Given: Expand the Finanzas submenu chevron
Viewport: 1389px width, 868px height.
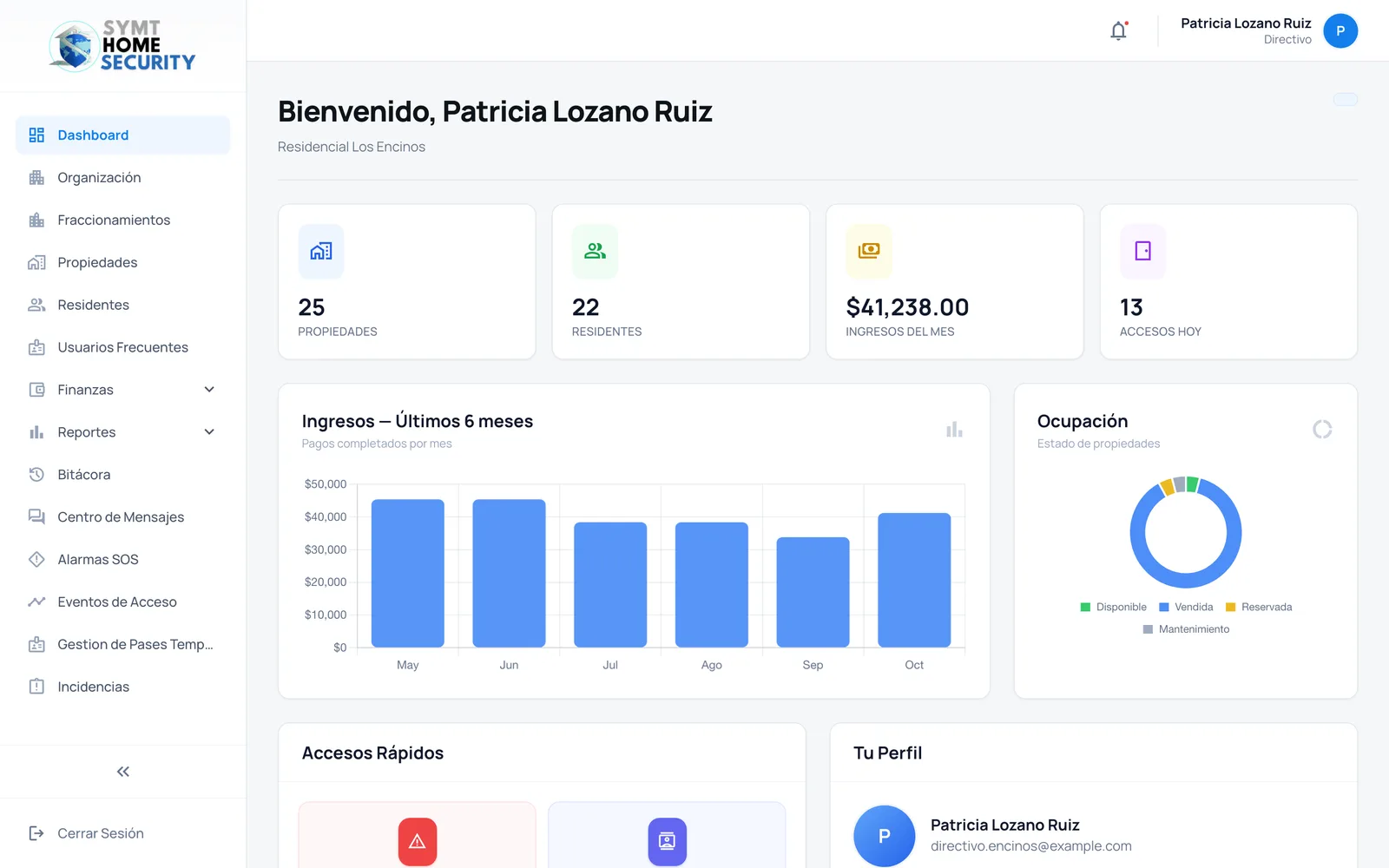Looking at the screenshot, I should coord(209,390).
